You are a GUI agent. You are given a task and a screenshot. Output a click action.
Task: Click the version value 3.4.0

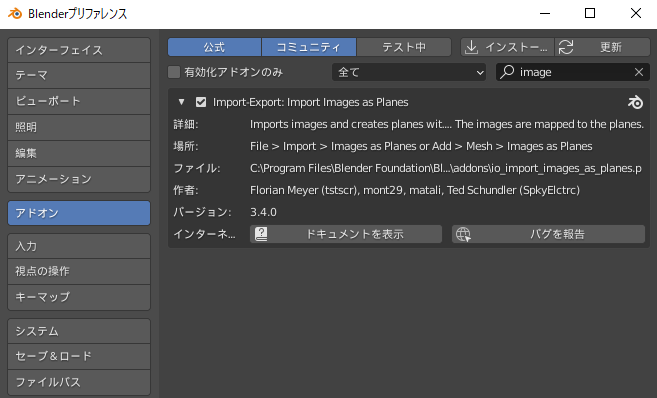[263, 212]
